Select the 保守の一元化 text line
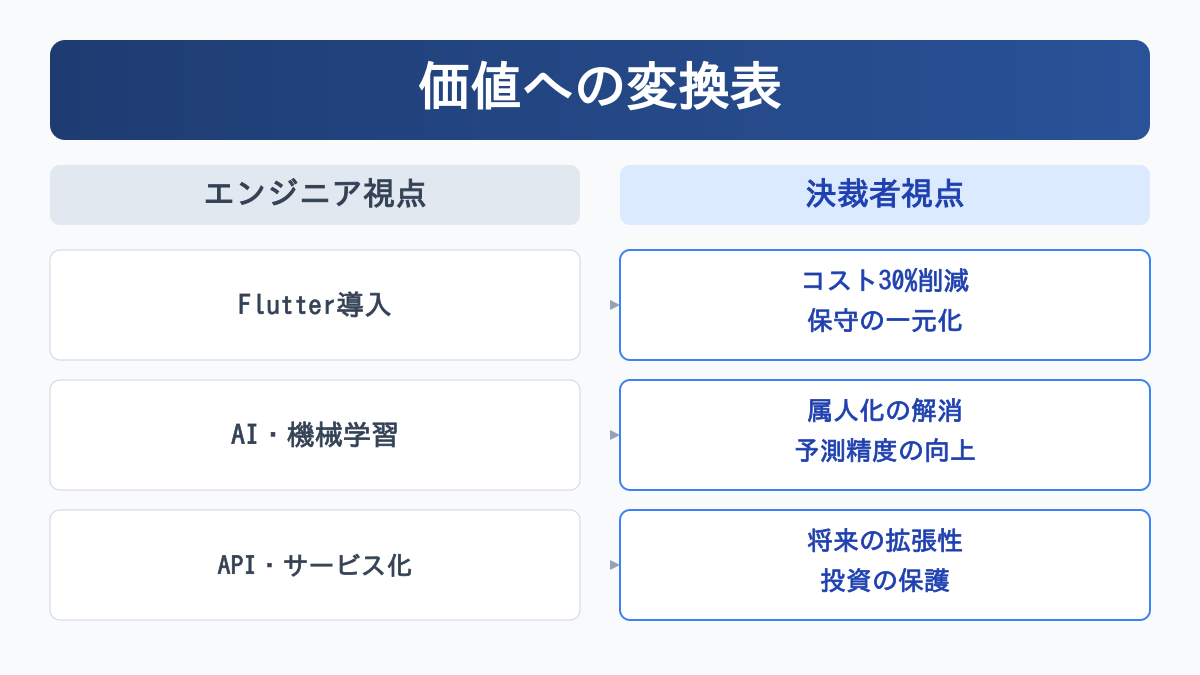Image resolution: width=1200 pixels, height=675 pixels. 884,322
